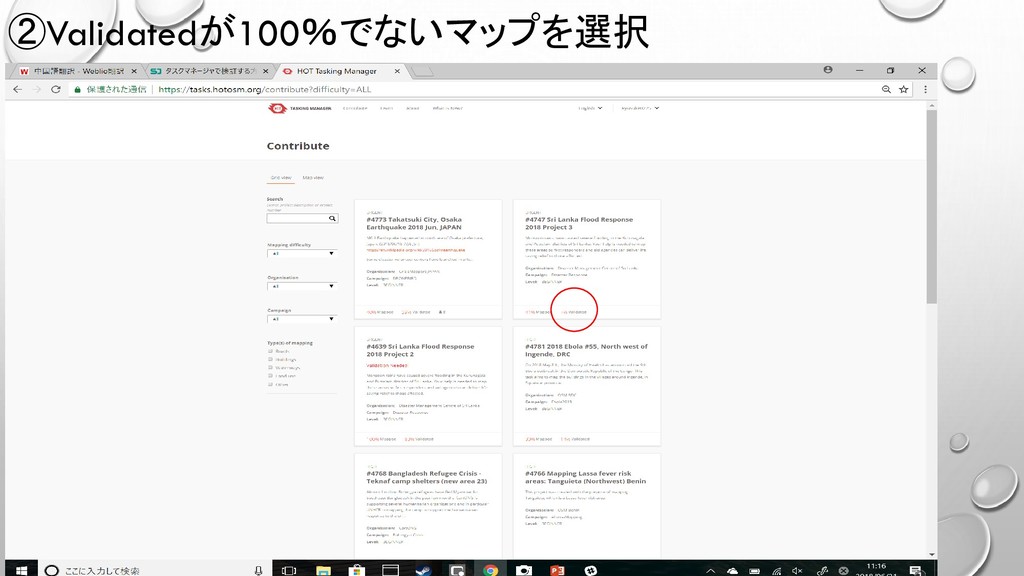
Task: Open the user account dropdown in header
Action: tap(640, 108)
